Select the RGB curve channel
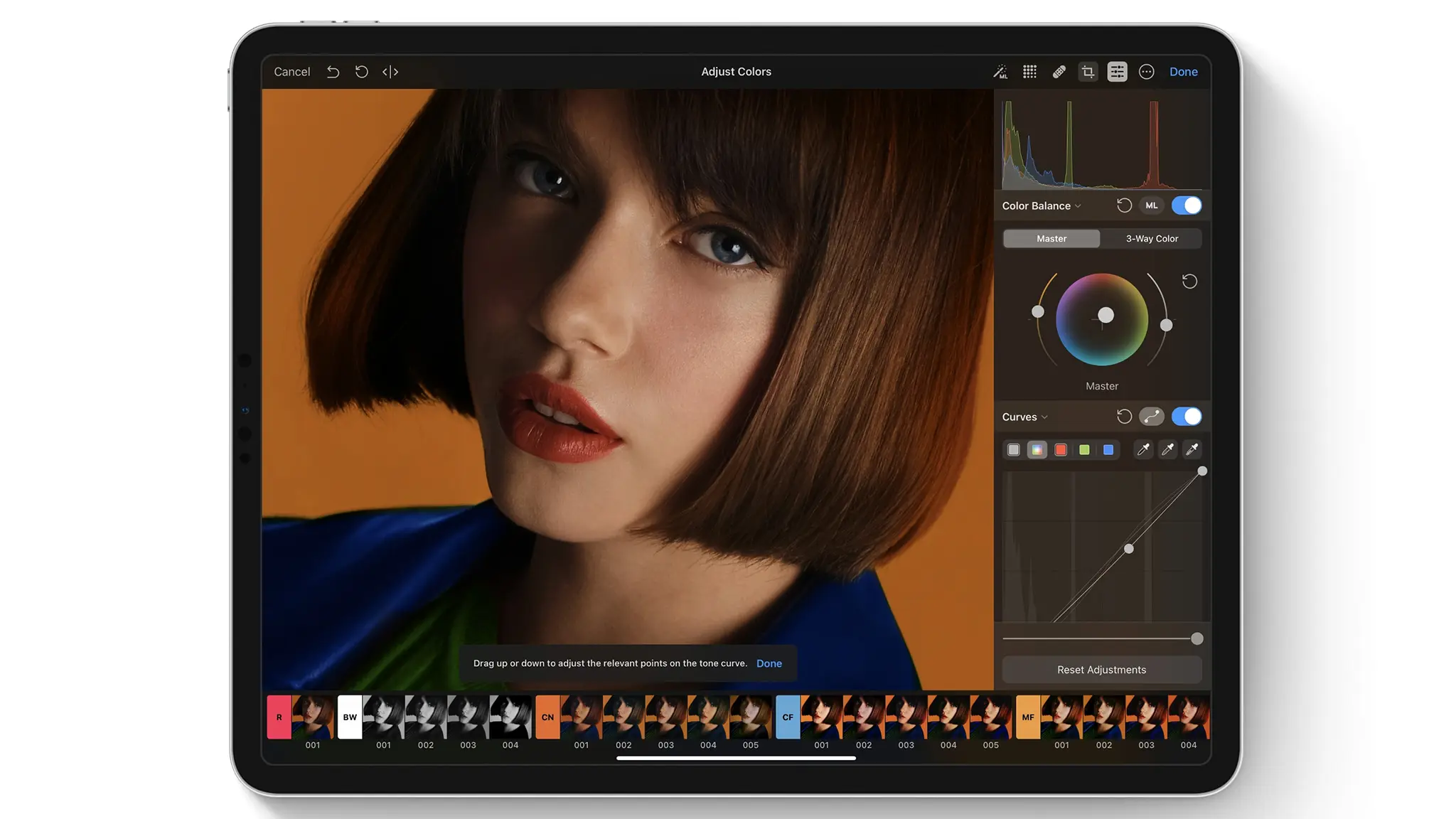The image size is (1456, 819). click(x=1037, y=449)
